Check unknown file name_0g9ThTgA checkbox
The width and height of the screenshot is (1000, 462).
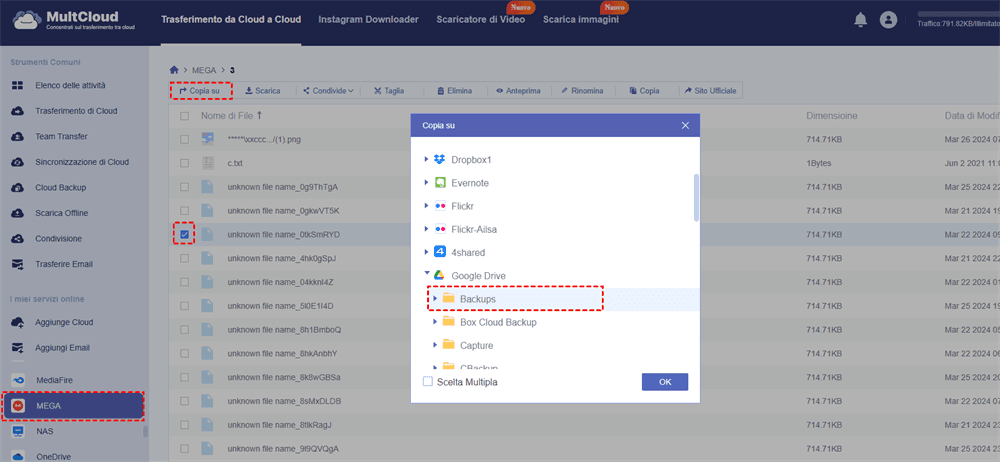coord(184,187)
